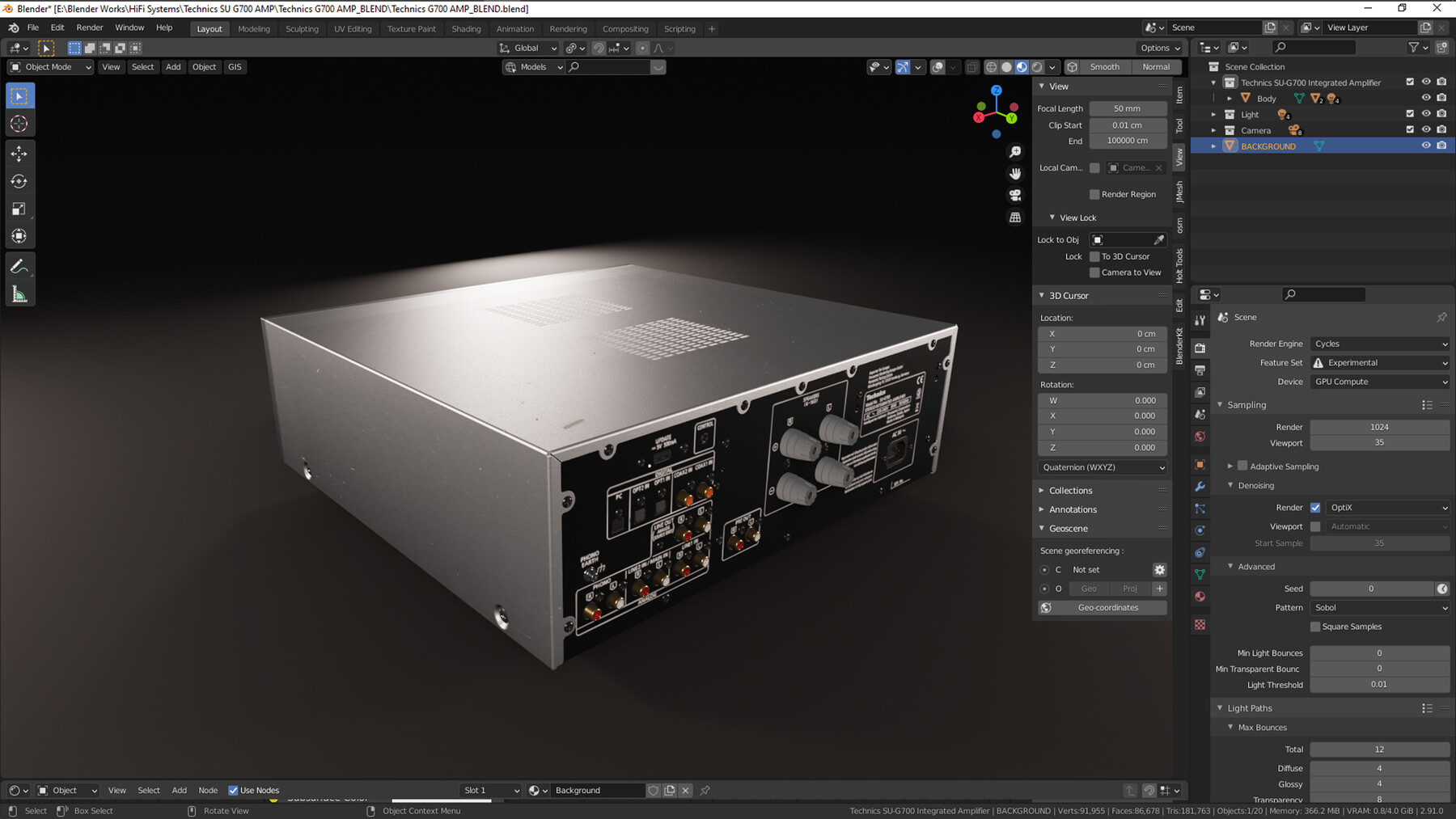Switch to the Shading workspace tab
The height and width of the screenshot is (819, 1456).
pos(466,28)
